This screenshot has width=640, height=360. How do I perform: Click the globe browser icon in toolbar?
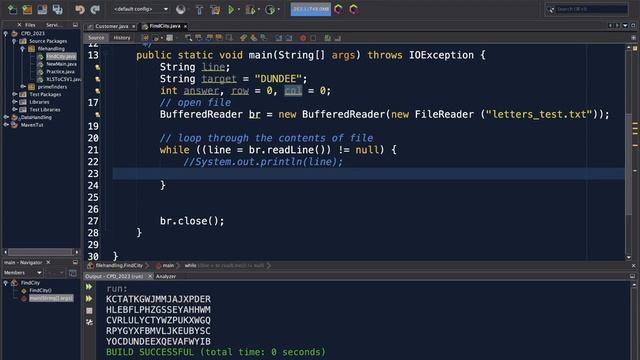coord(180,9)
